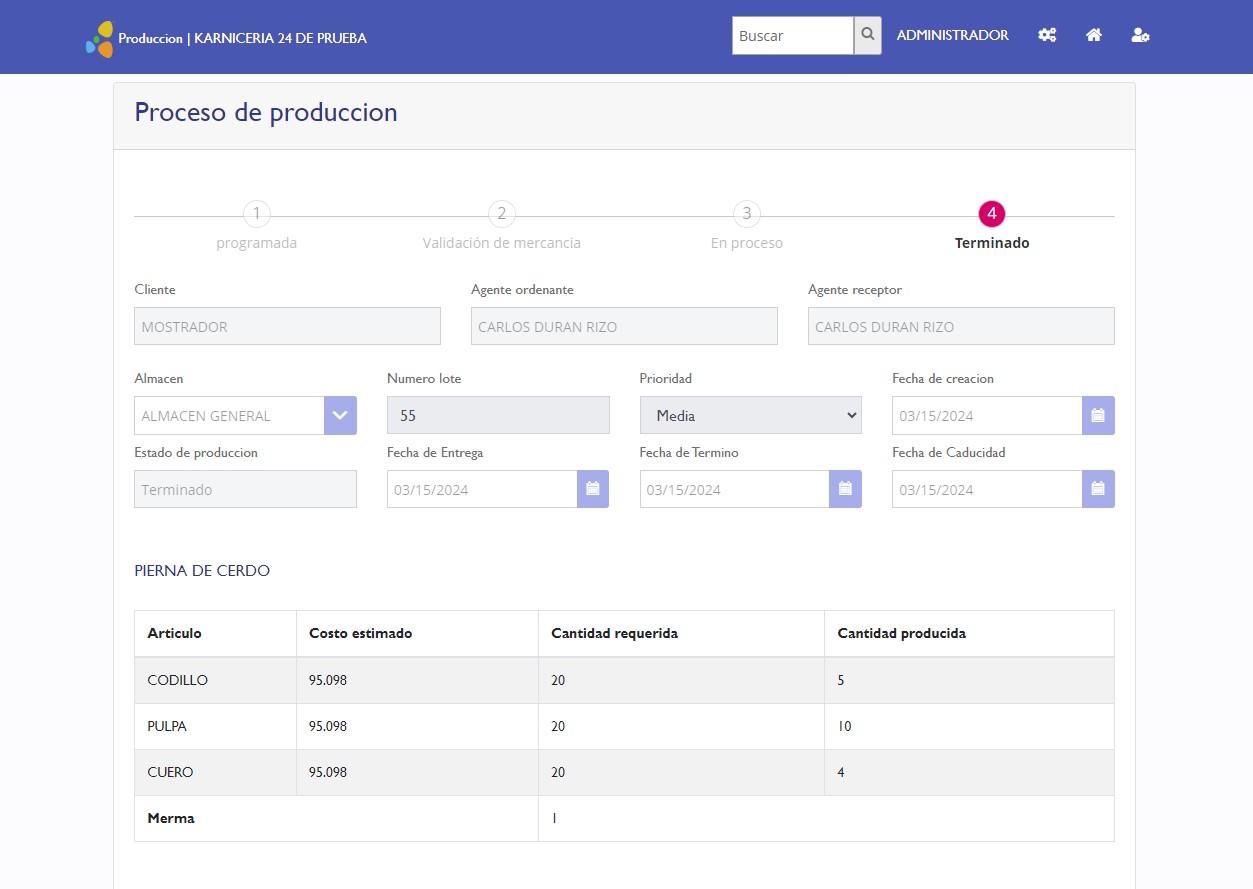
Task: Click the ADMINISTRADOR link
Action: pyautogui.click(x=952, y=35)
